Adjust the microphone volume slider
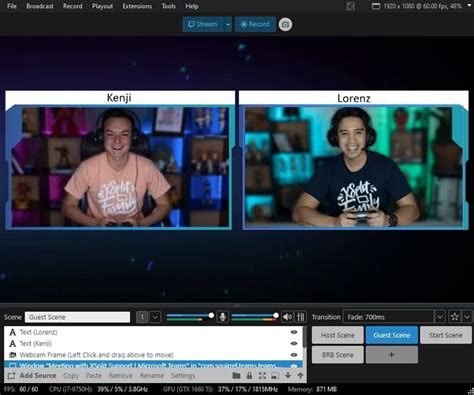 click(x=190, y=315)
